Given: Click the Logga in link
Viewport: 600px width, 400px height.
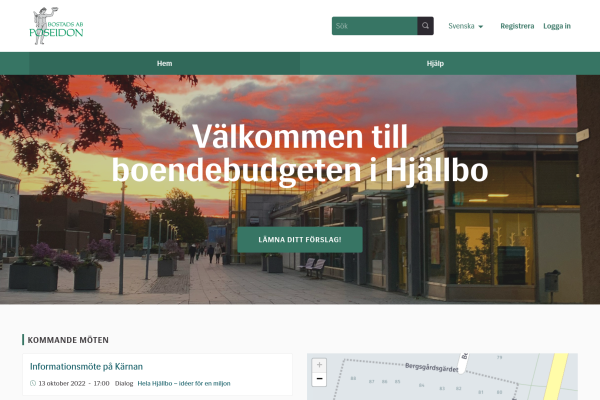Looking at the screenshot, I should (557, 26).
